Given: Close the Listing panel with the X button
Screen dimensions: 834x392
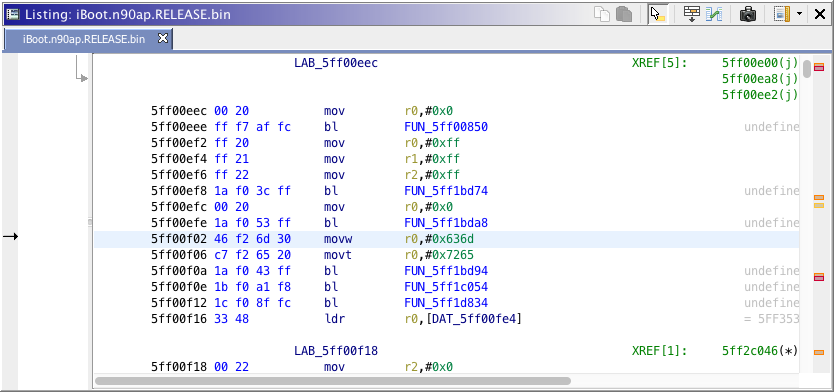Looking at the screenshot, I should 820,14.
